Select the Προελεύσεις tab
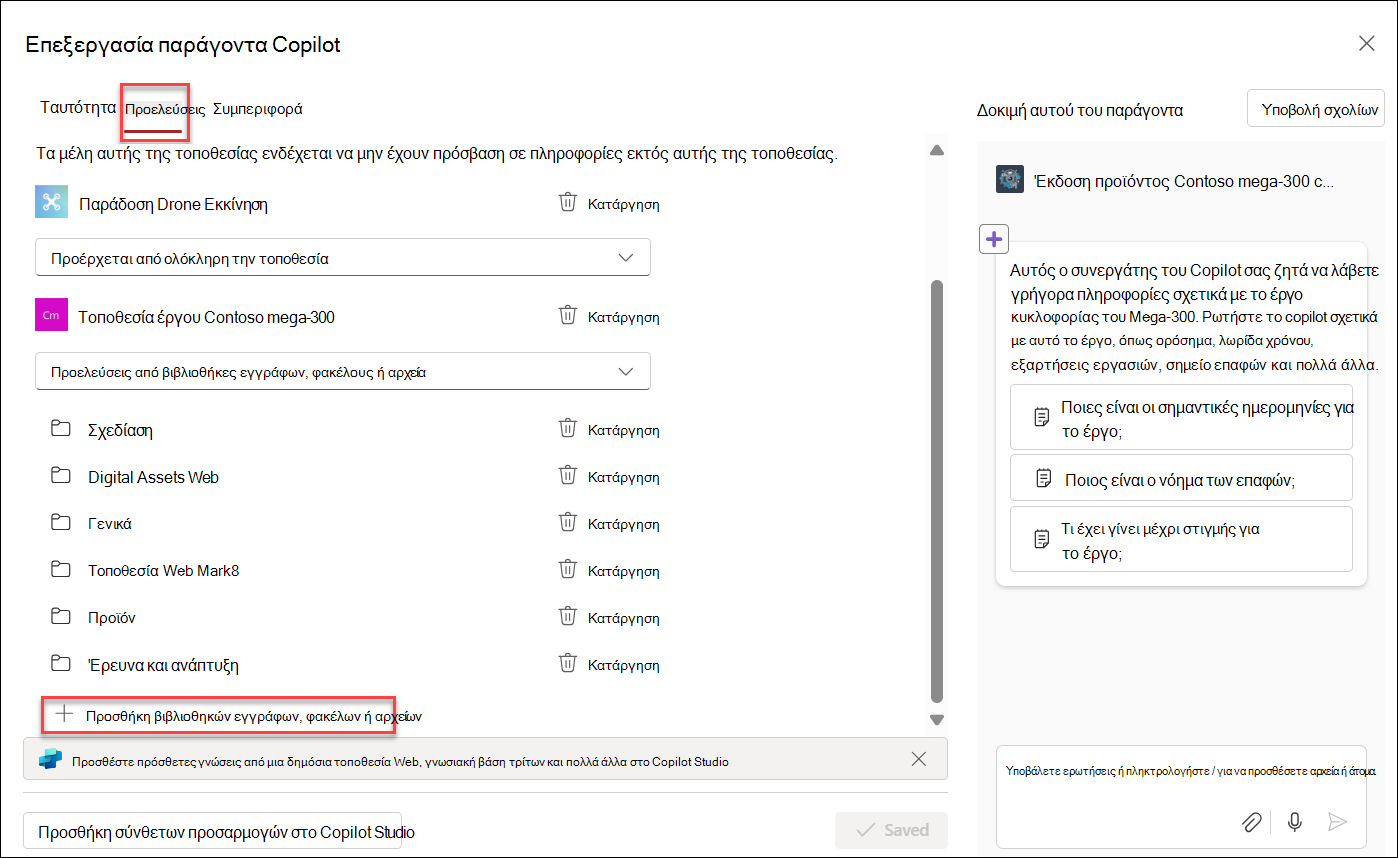 coord(165,109)
